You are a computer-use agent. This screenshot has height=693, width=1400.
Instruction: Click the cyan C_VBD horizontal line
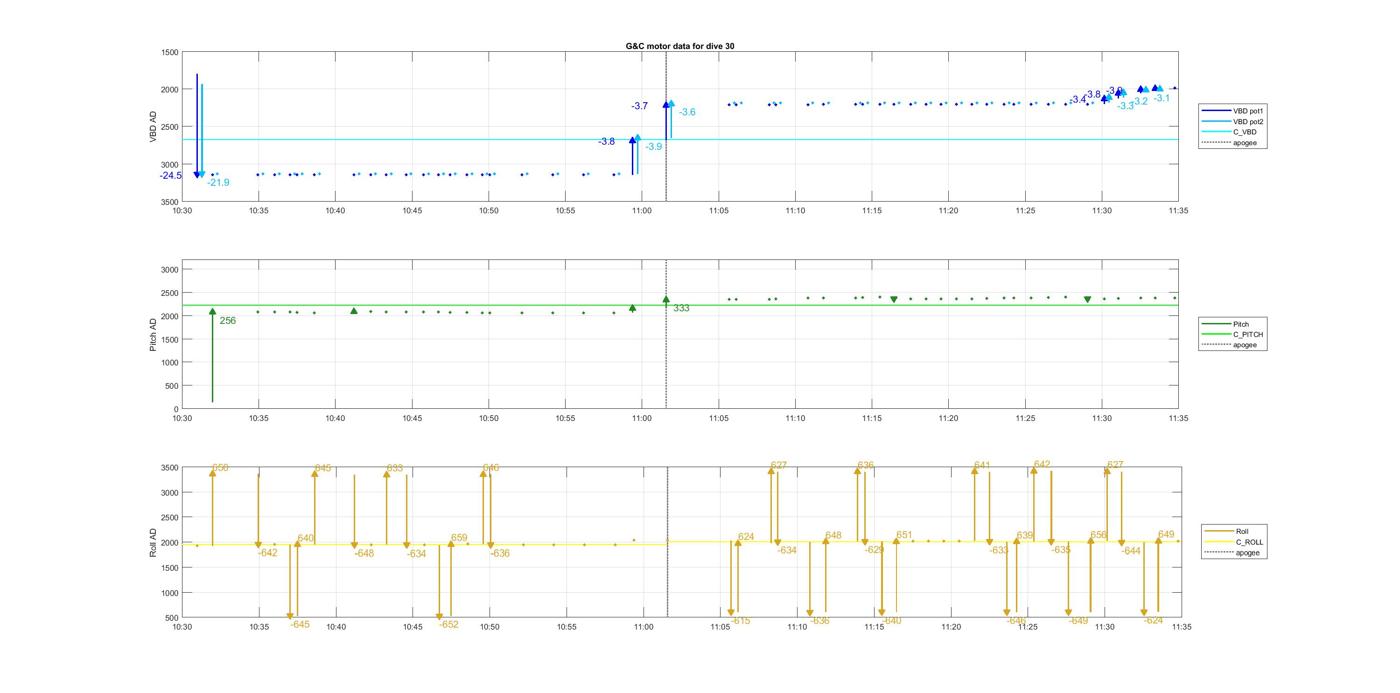680,139
